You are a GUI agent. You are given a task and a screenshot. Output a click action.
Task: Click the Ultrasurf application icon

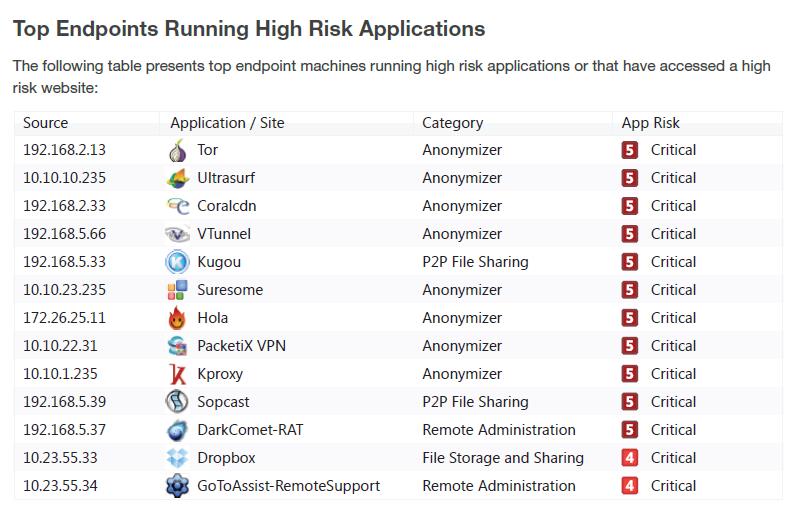[x=177, y=179]
